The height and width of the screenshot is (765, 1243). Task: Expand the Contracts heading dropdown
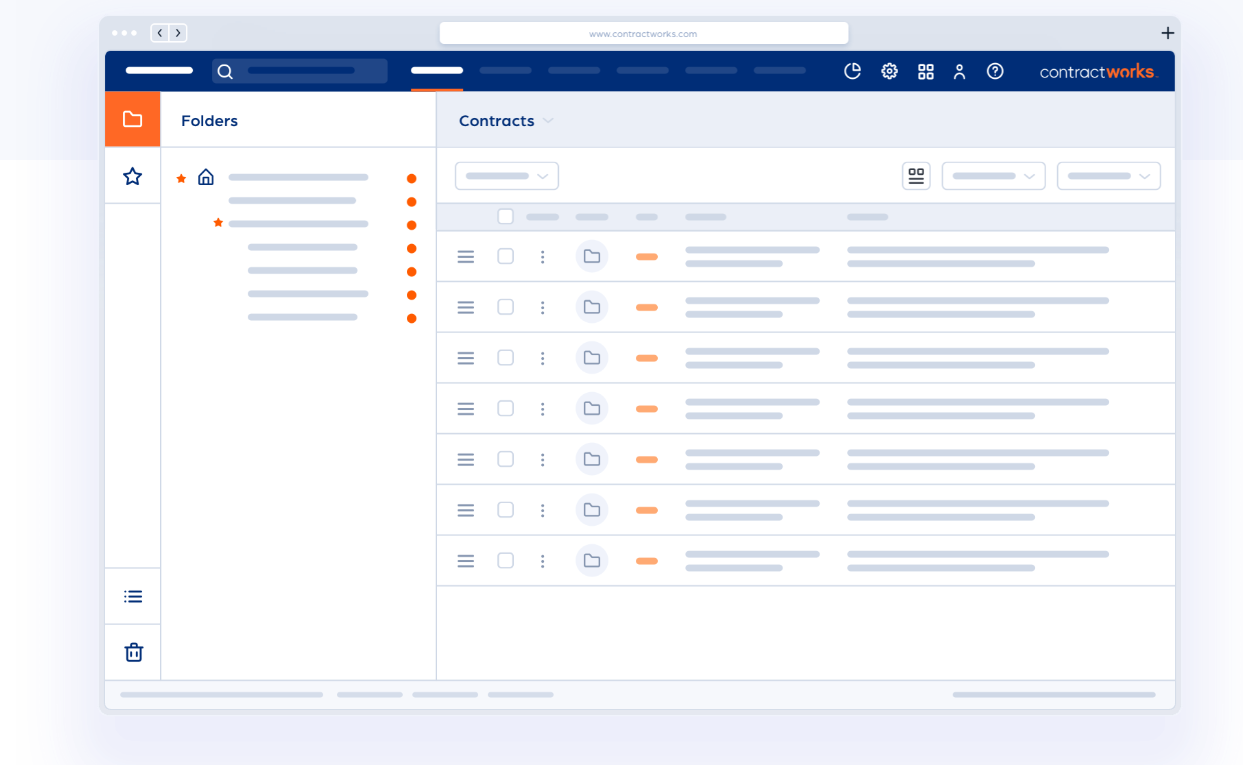[548, 120]
